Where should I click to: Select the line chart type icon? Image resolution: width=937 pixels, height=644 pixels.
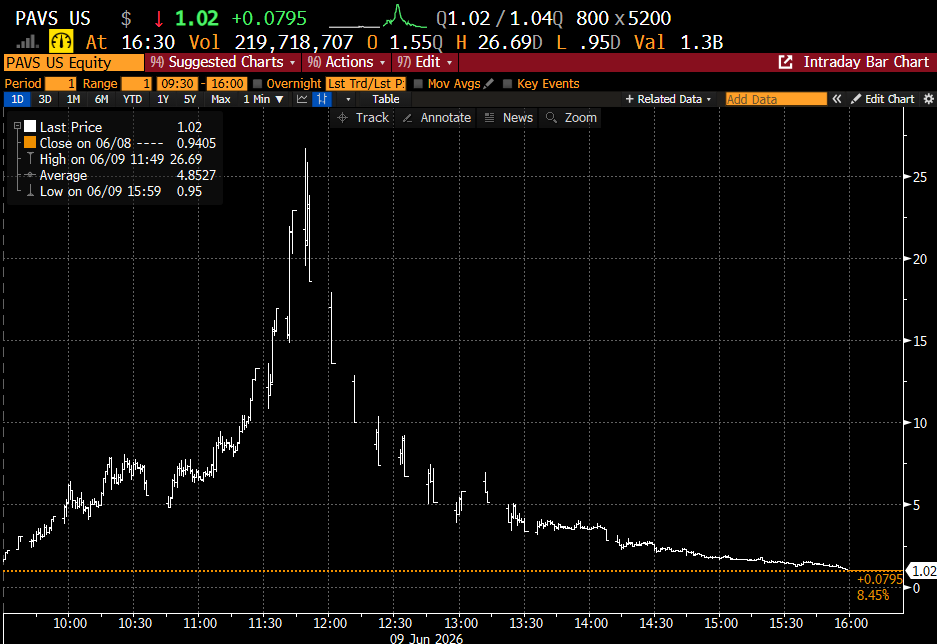click(x=302, y=99)
